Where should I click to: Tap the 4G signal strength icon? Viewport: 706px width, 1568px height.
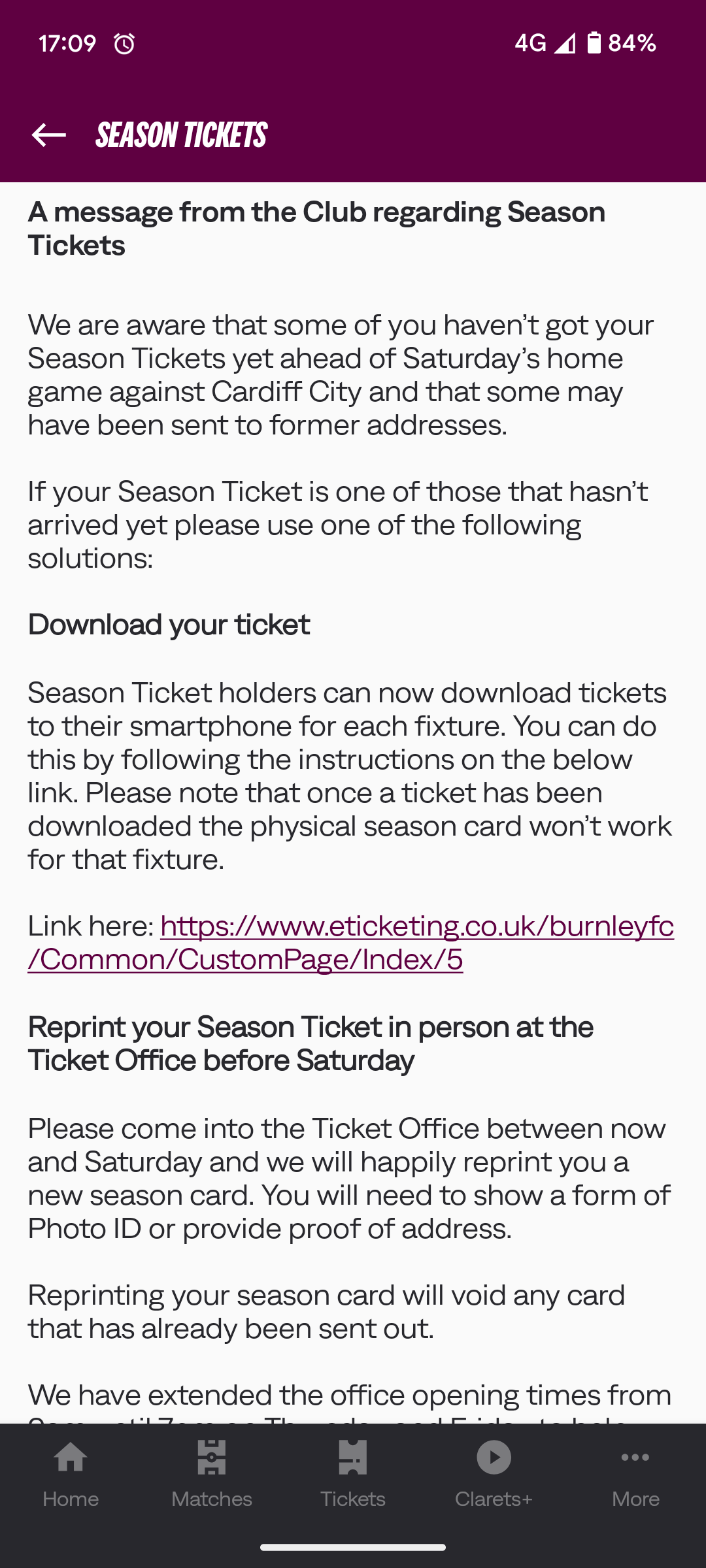click(x=565, y=43)
